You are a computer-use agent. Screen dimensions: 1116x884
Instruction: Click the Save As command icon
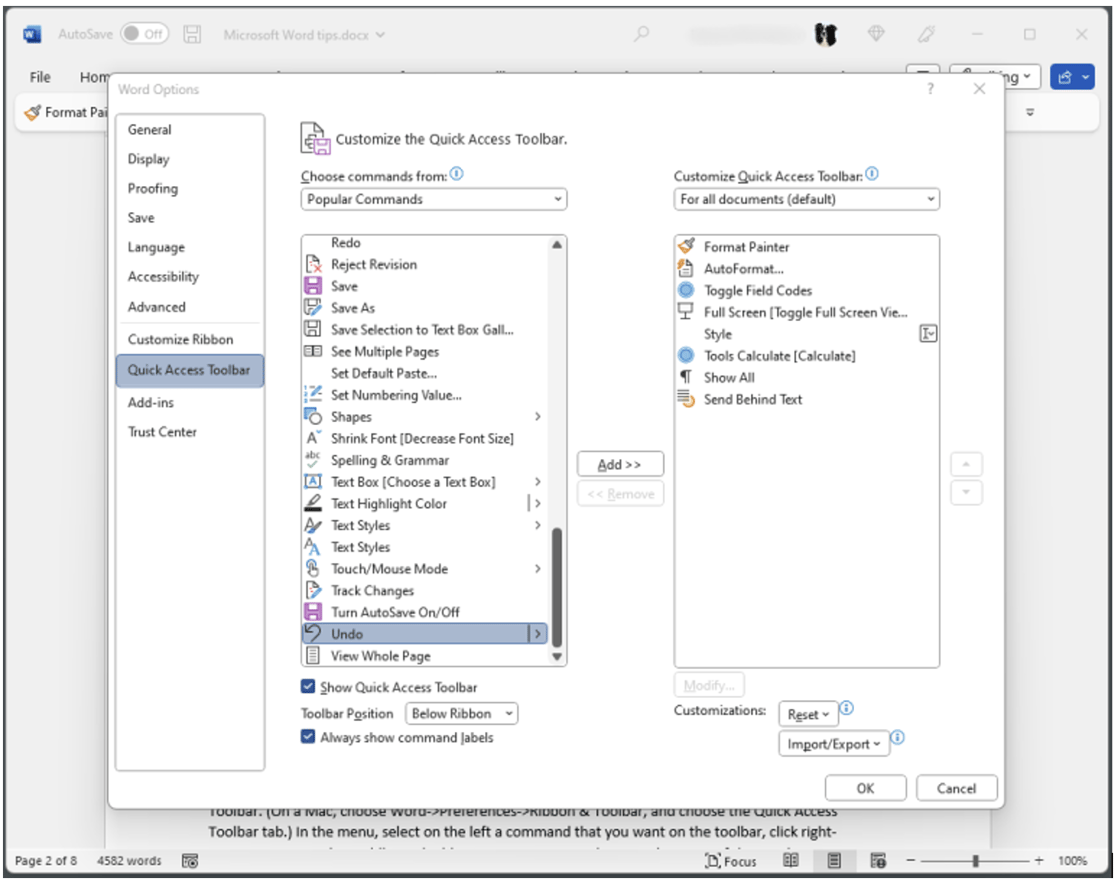(x=313, y=307)
